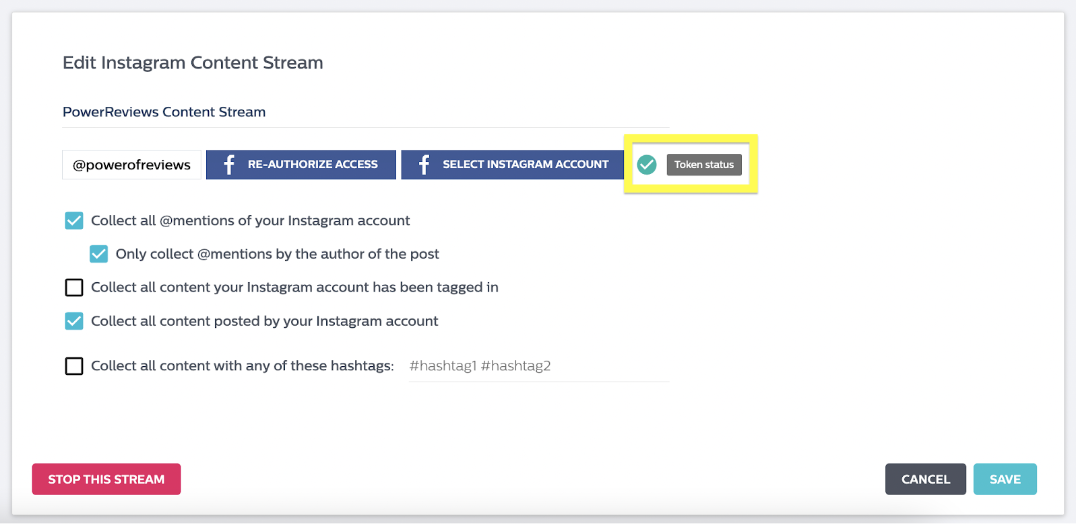Image resolution: width=1076 pixels, height=524 pixels.
Task: Uncheck Collect all @mentions of your Instagram account
Action: click(74, 221)
